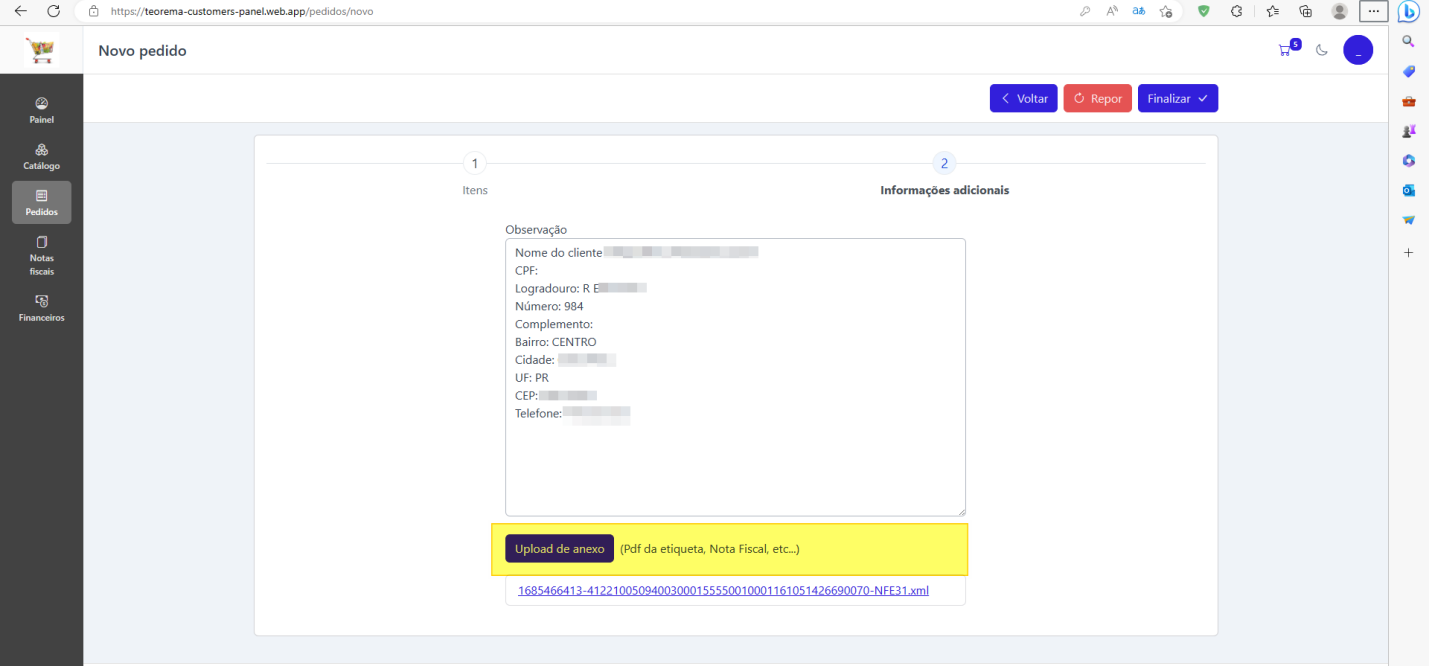This screenshot has height=666, width=1429.
Task: Go back with the browser back arrow
Action: tap(20, 11)
